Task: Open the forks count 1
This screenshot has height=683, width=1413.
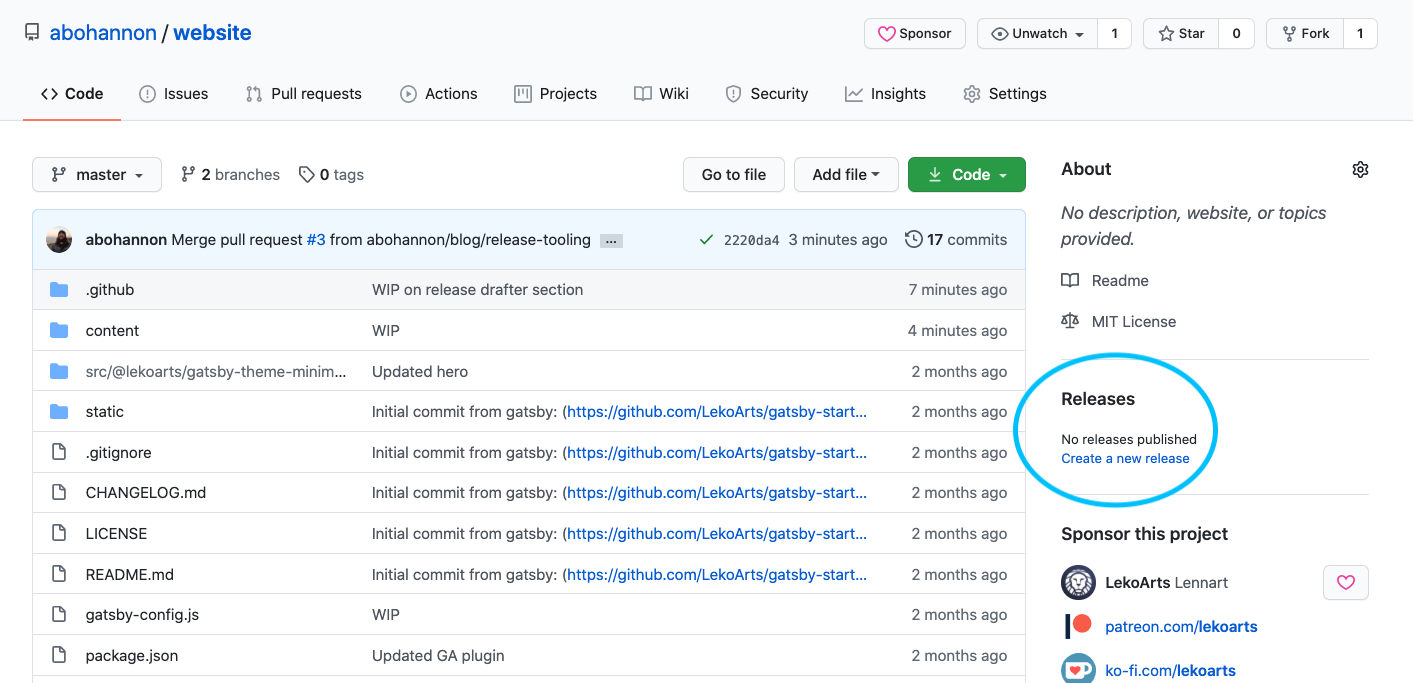Action: 1360,33
